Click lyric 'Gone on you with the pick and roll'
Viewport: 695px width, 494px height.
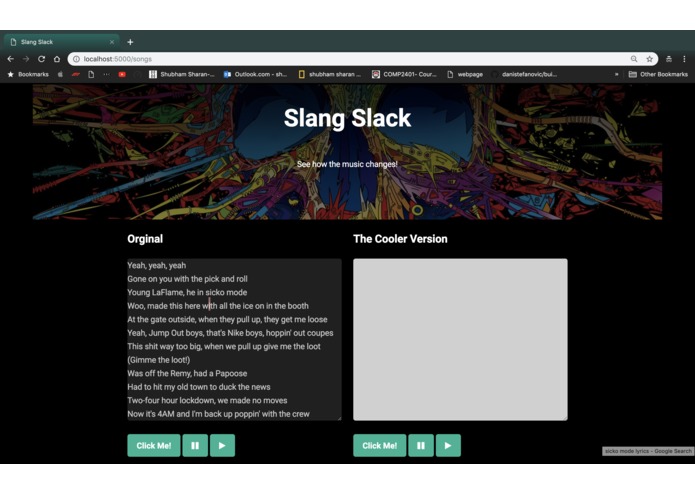[x=187, y=279]
